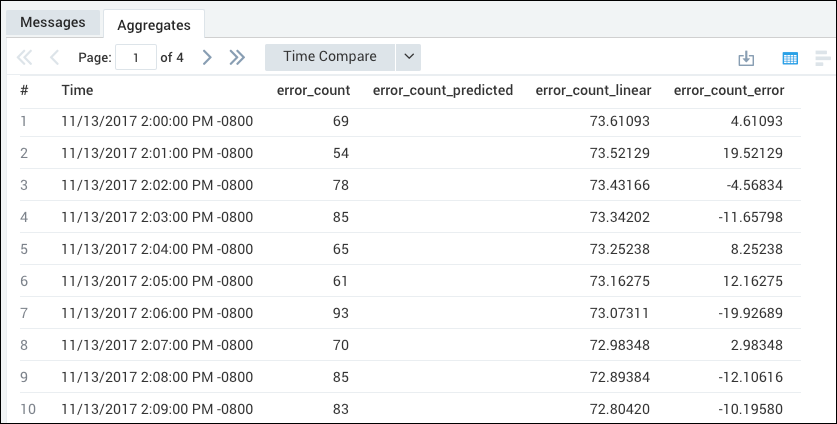The image size is (837, 424).
Task: Skip to the last page of results
Action: 237,58
